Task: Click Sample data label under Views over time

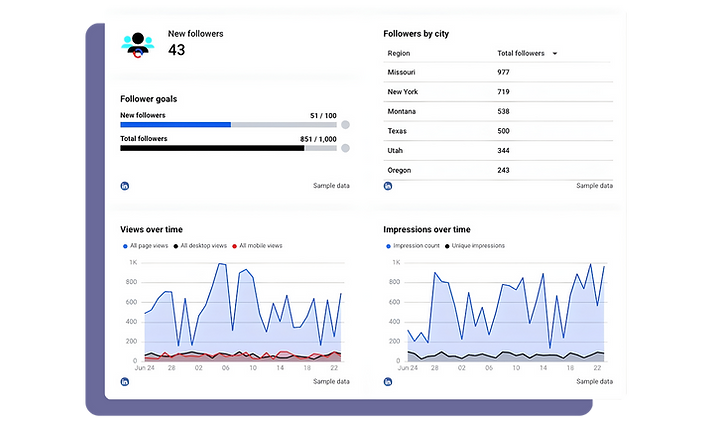Action: [331, 381]
